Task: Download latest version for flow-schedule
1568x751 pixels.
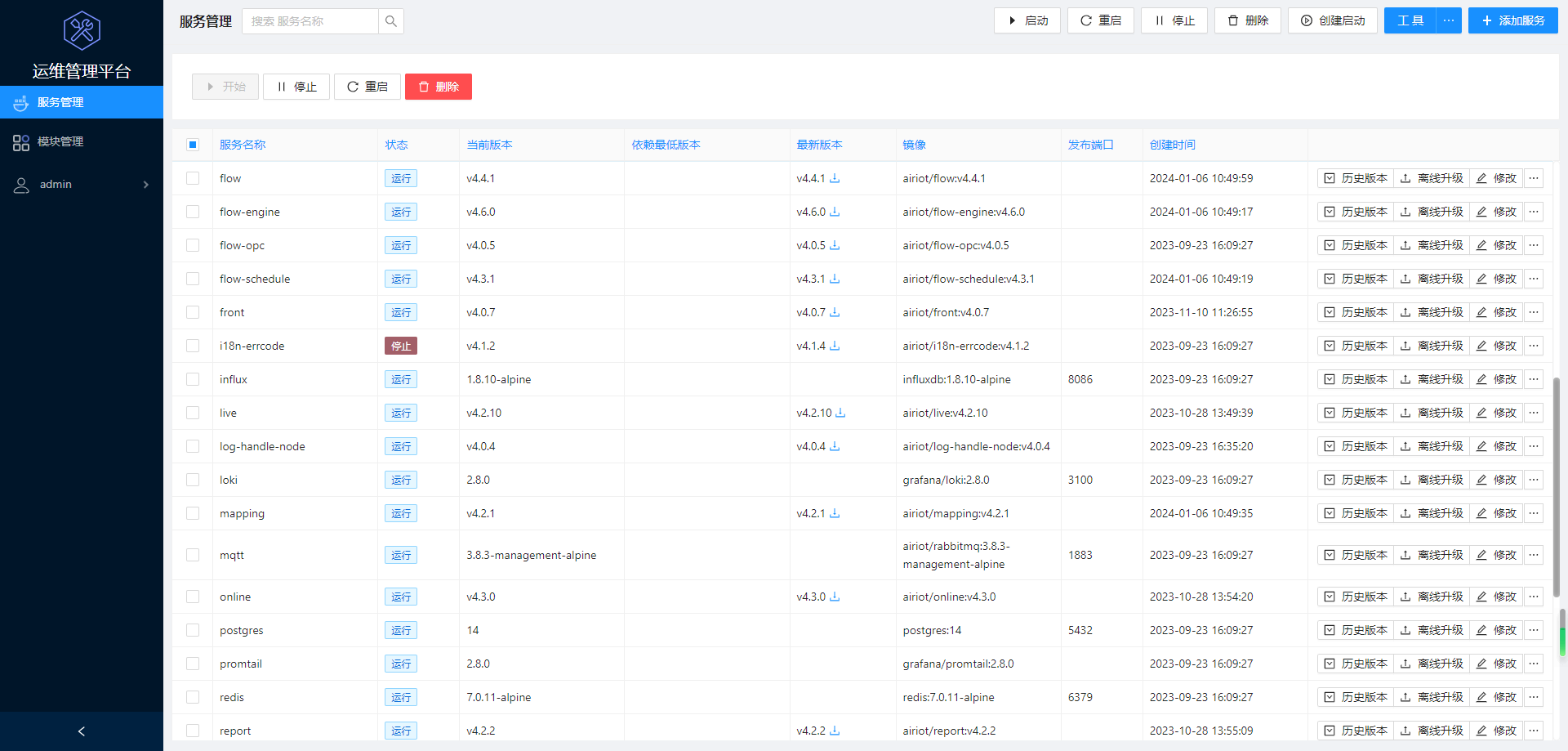Action: point(835,279)
